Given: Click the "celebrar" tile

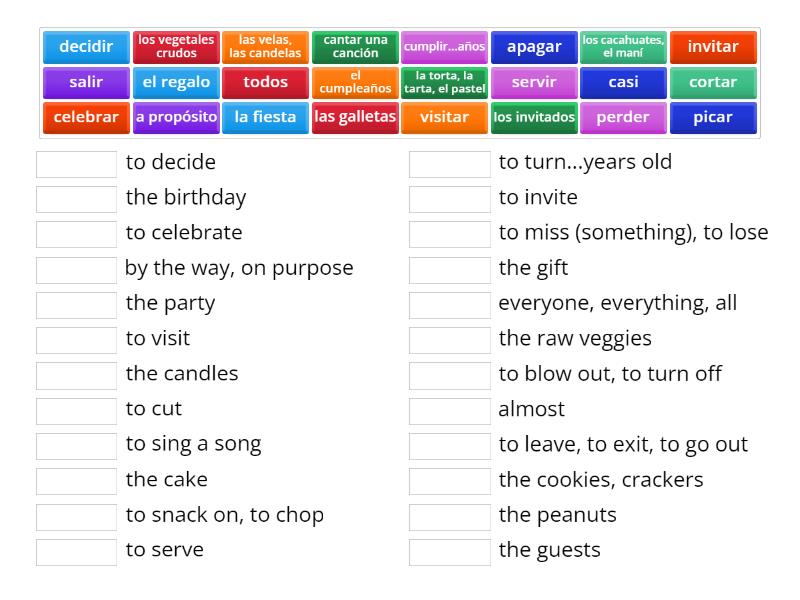Looking at the screenshot, I should (86, 117).
